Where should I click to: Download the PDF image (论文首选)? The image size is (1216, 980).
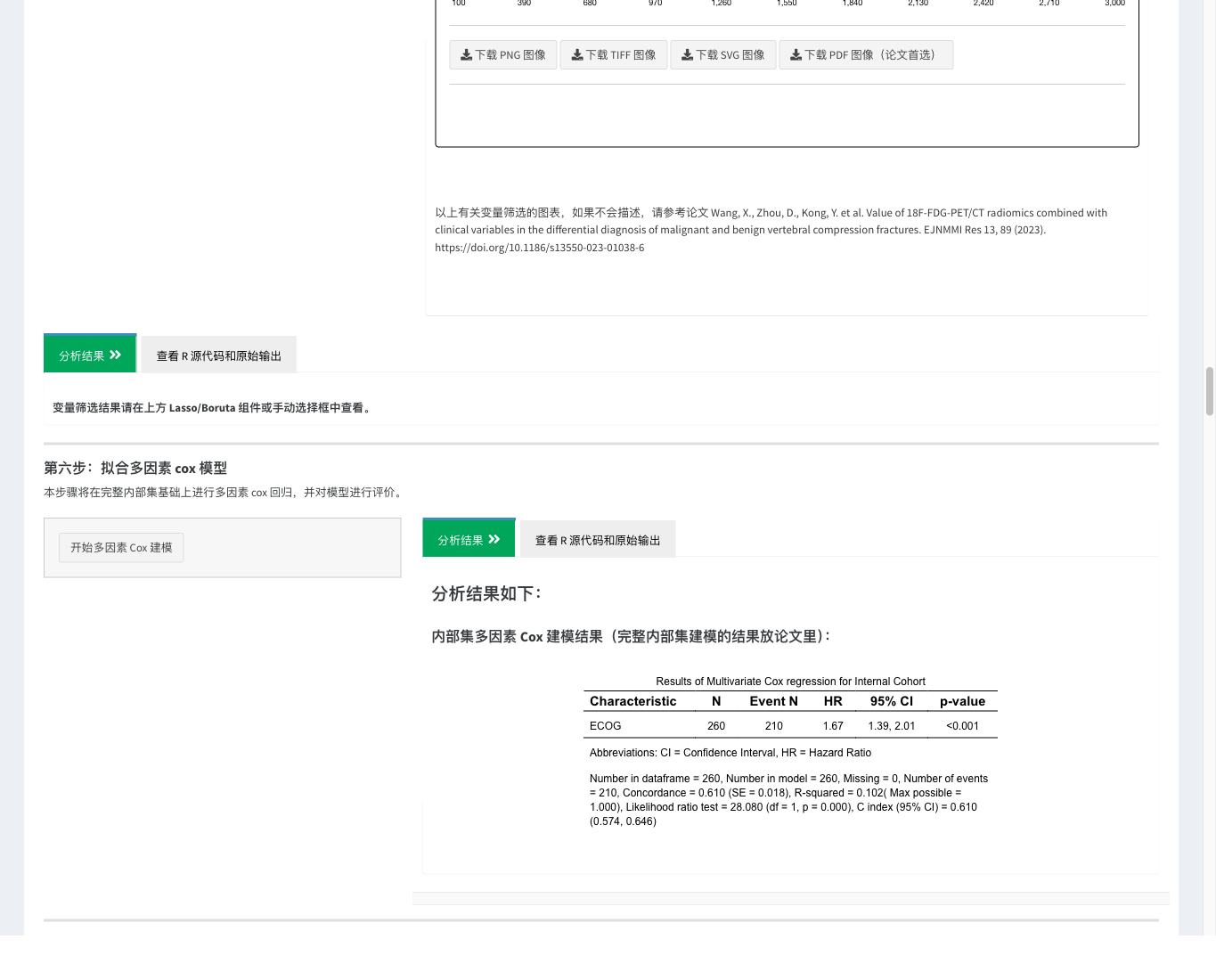(866, 54)
